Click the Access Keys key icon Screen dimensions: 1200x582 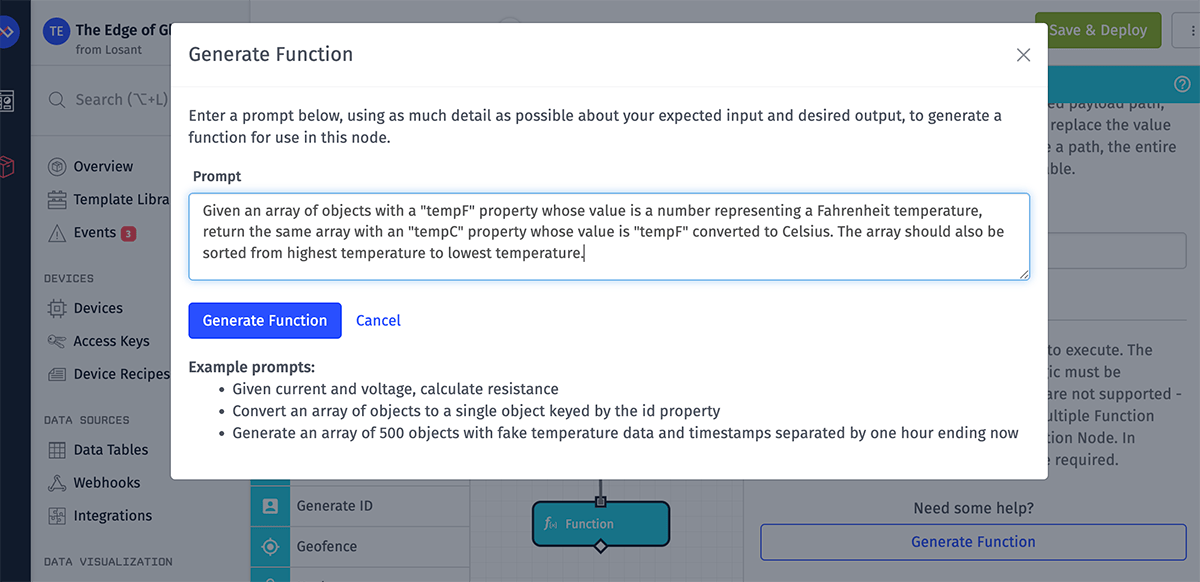[x=57, y=341]
